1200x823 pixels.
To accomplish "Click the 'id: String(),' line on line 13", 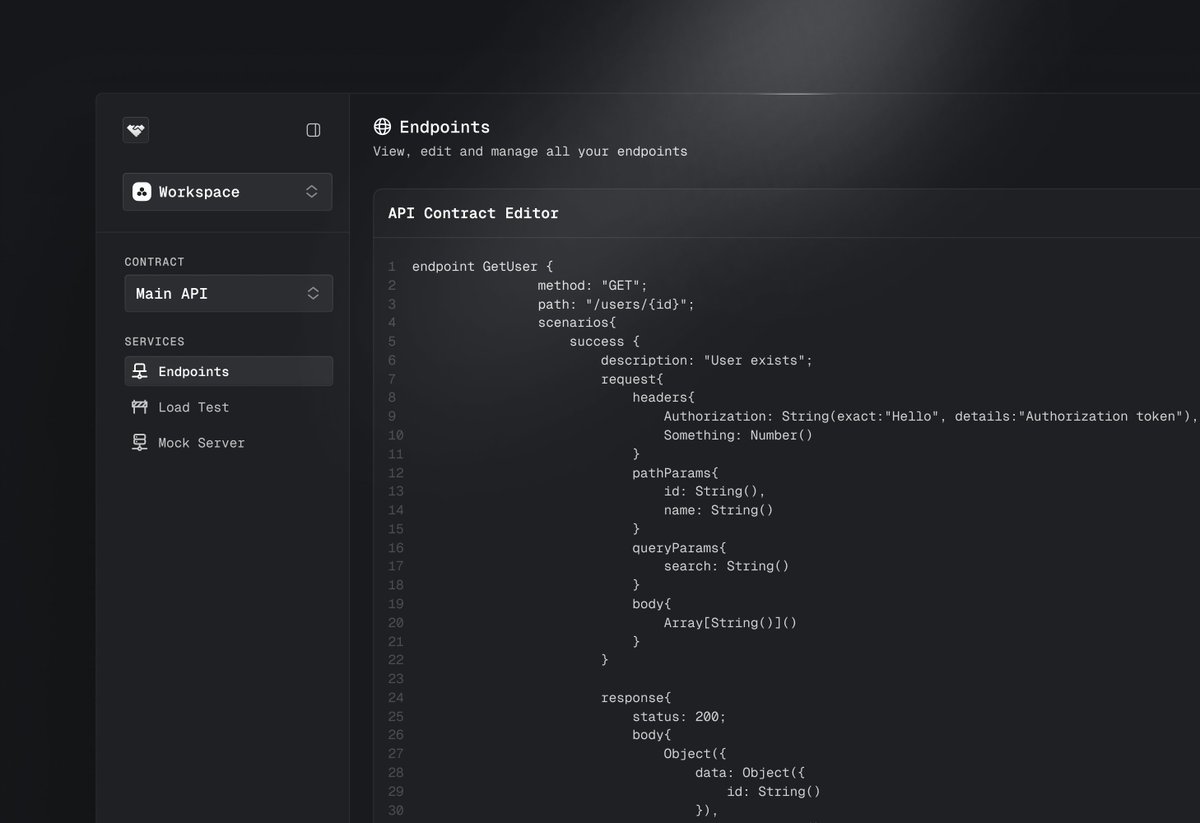I will tap(715, 491).
